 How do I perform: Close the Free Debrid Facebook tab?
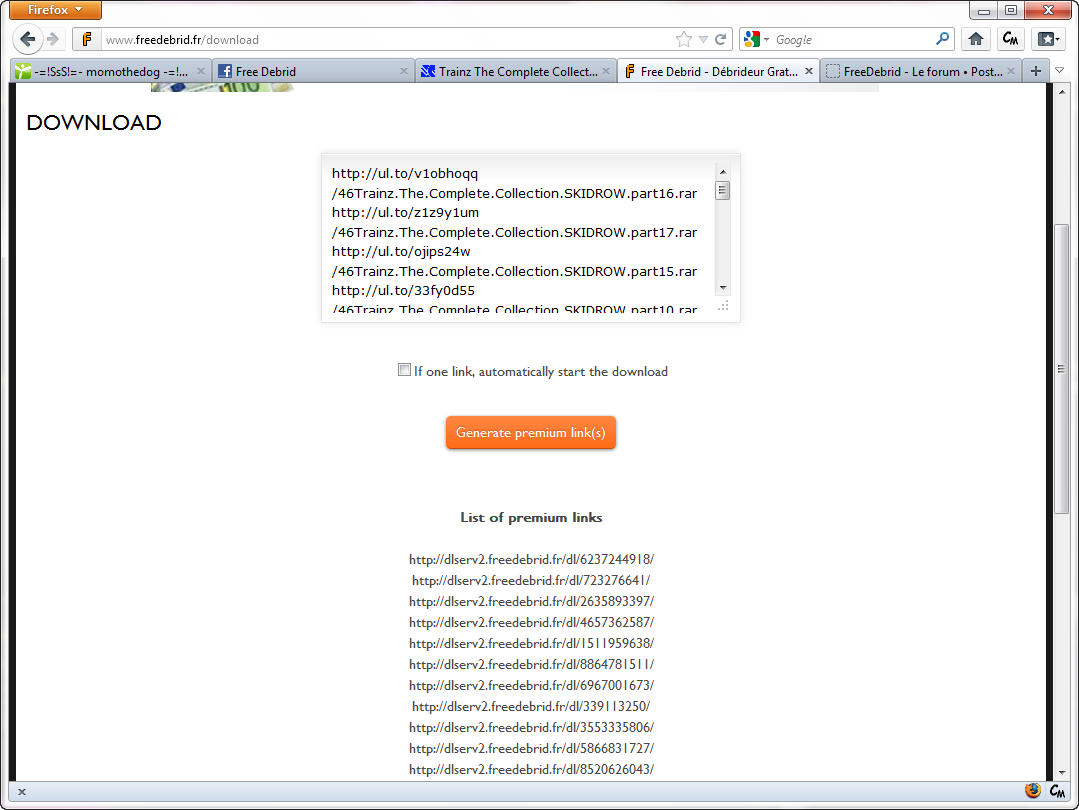coord(403,71)
